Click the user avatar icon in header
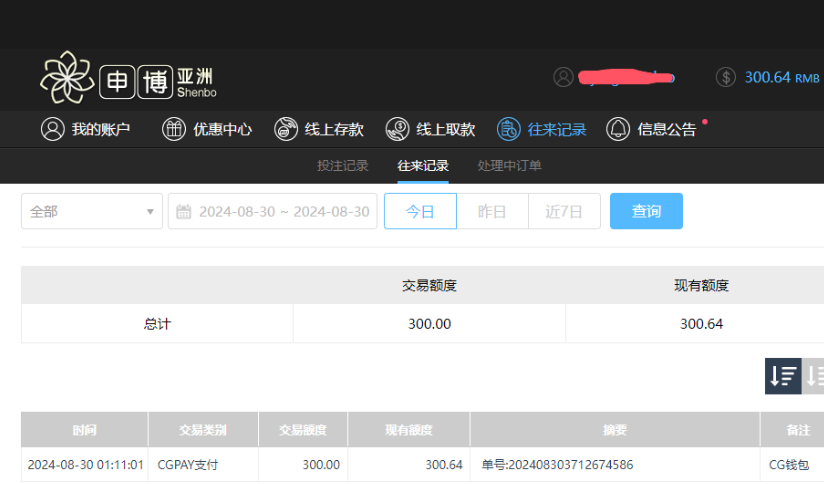This screenshot has height=484, width=824. (x=563, y=77)
